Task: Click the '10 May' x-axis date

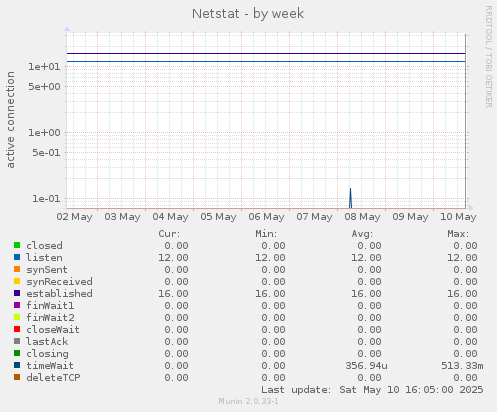Action: point(458,217)
